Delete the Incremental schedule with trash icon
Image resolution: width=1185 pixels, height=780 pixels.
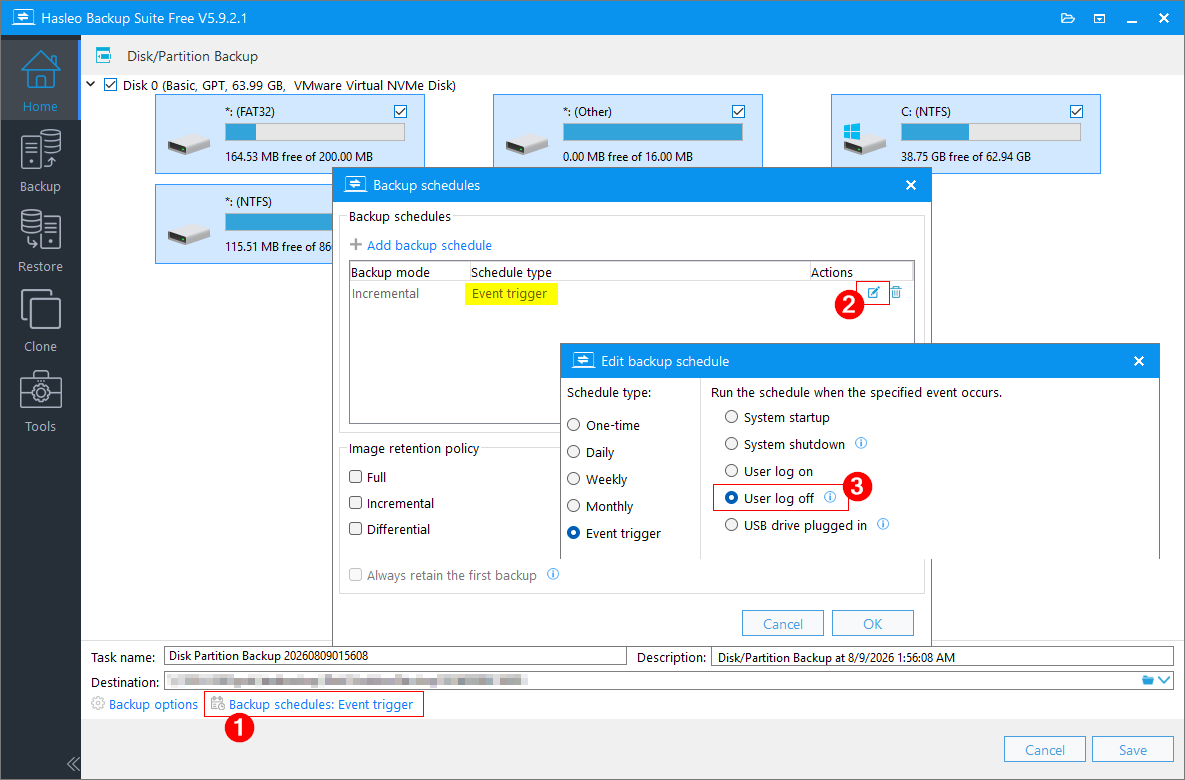(x=896, y=292)
